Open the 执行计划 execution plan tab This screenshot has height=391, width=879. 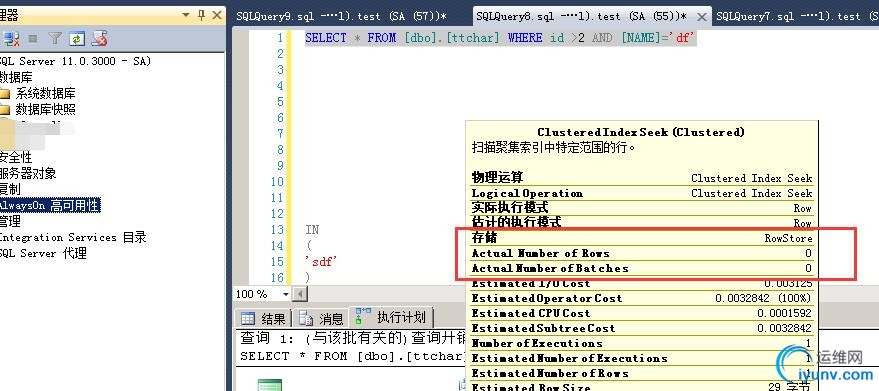[391, 318]
